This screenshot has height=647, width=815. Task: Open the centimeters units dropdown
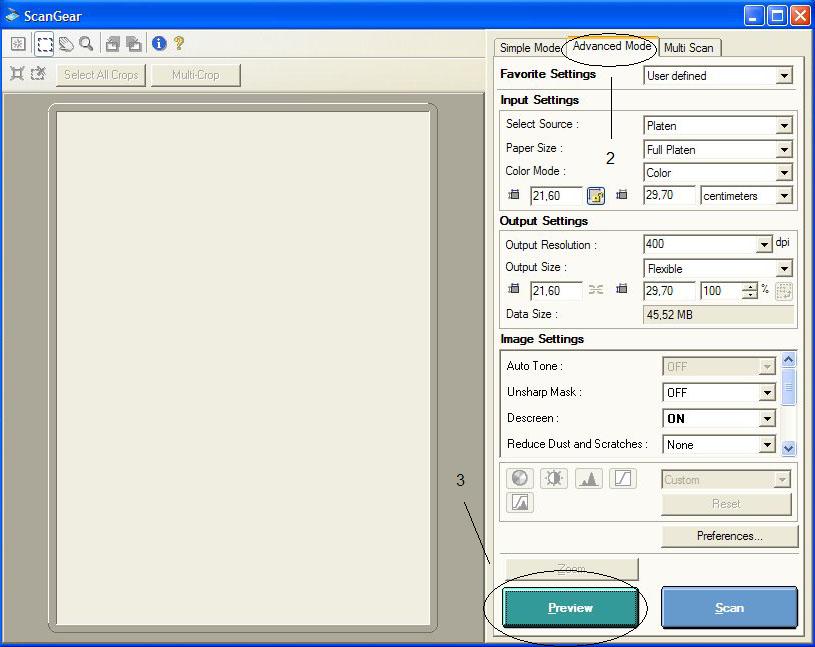click(x=746, y=196)
